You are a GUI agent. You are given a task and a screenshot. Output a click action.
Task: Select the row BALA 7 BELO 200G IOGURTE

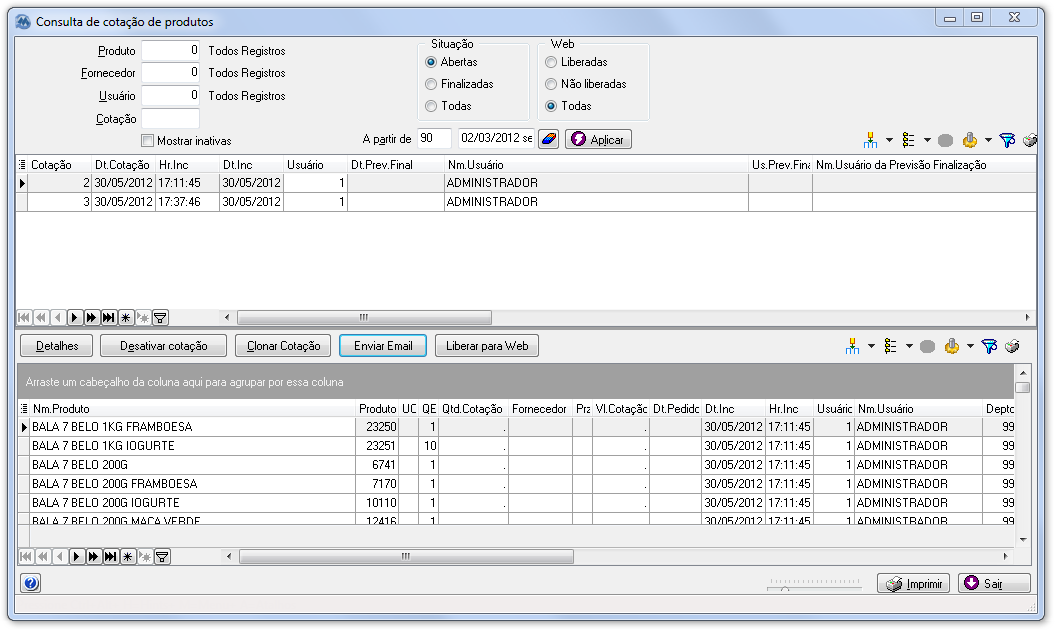(517, 503)
